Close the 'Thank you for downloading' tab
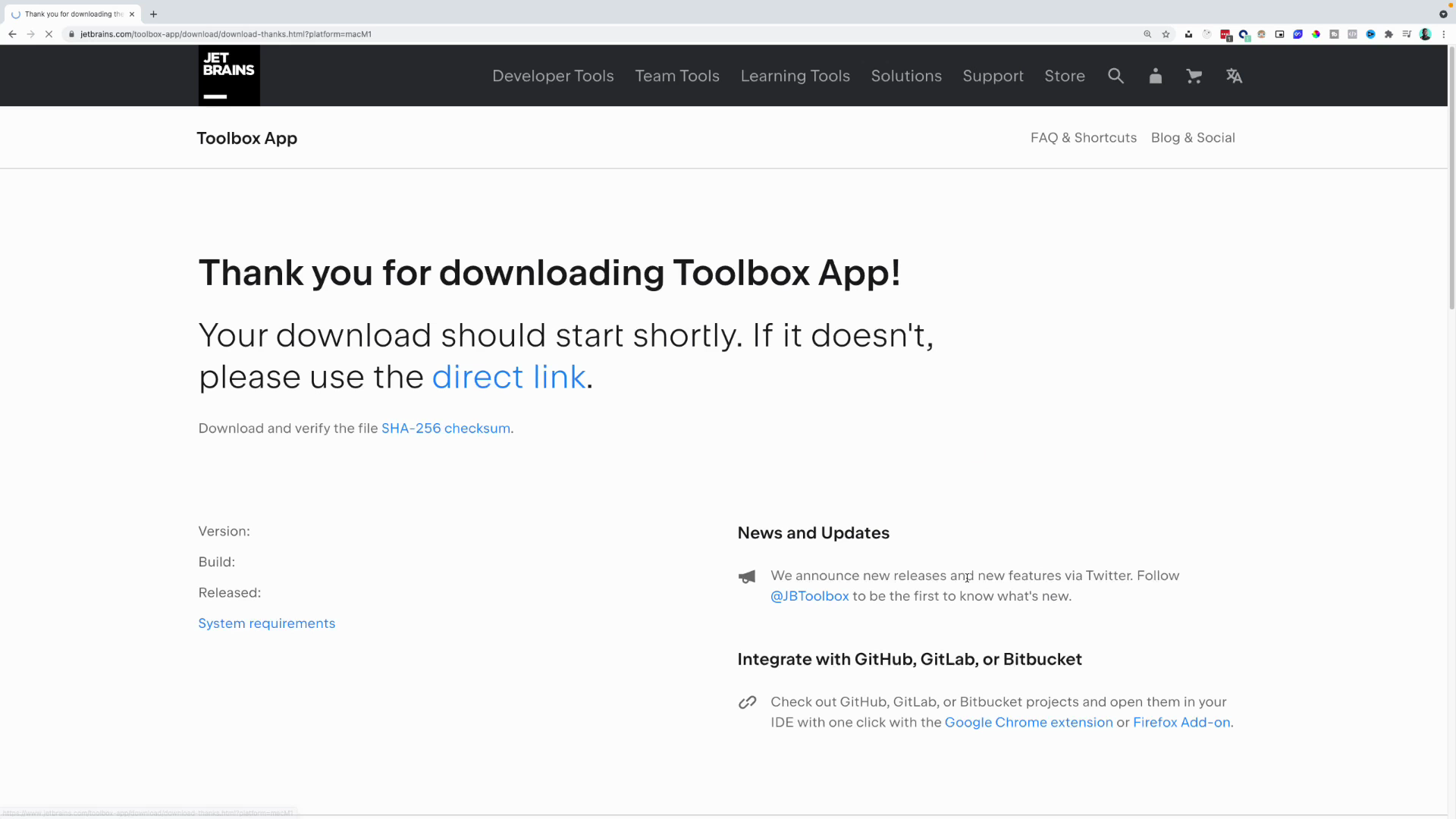Image resolution: width=1456 pixels, height=819 pixels. pos(132,14)
